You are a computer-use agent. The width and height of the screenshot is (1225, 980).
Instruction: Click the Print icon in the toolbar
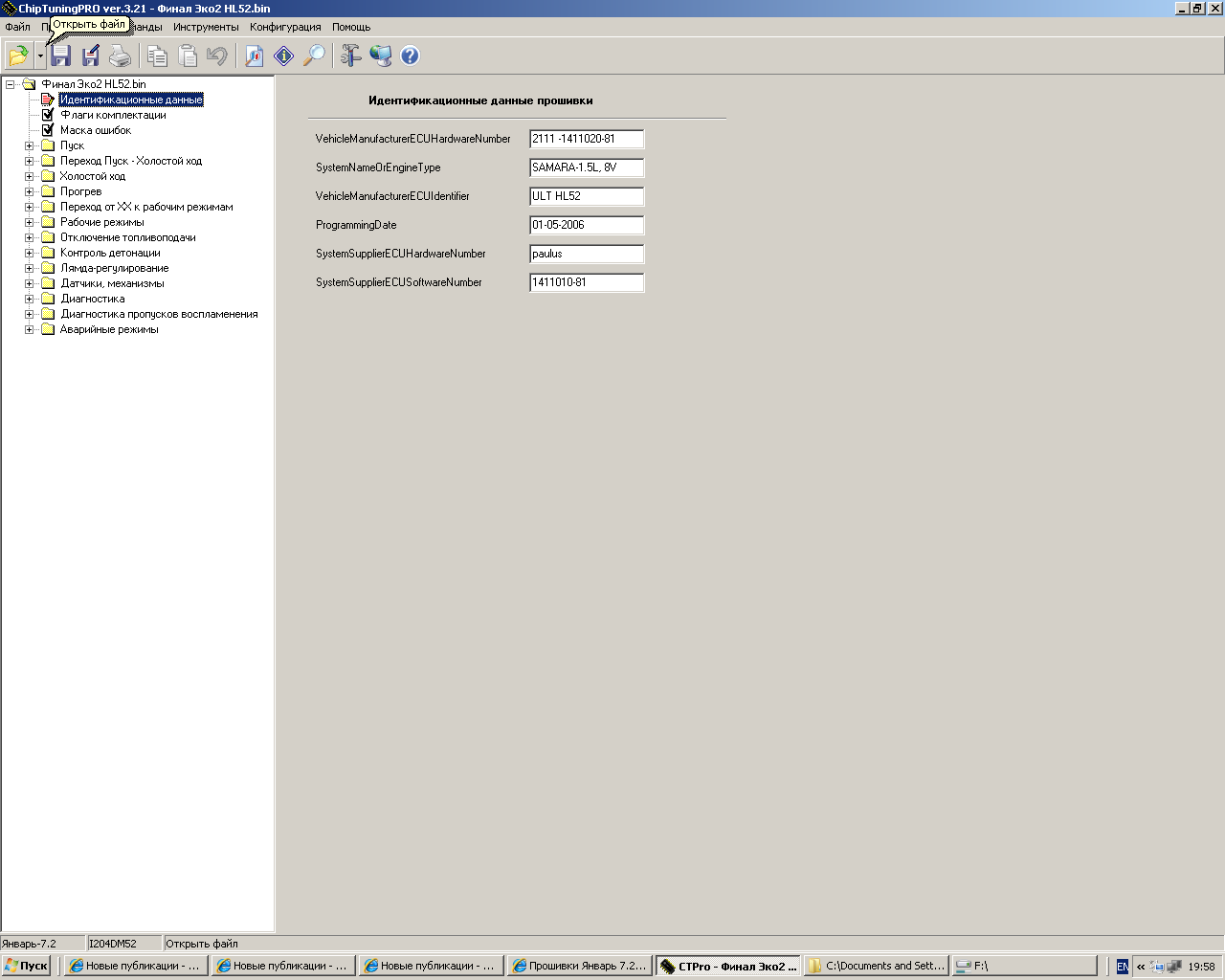[120, 56]
